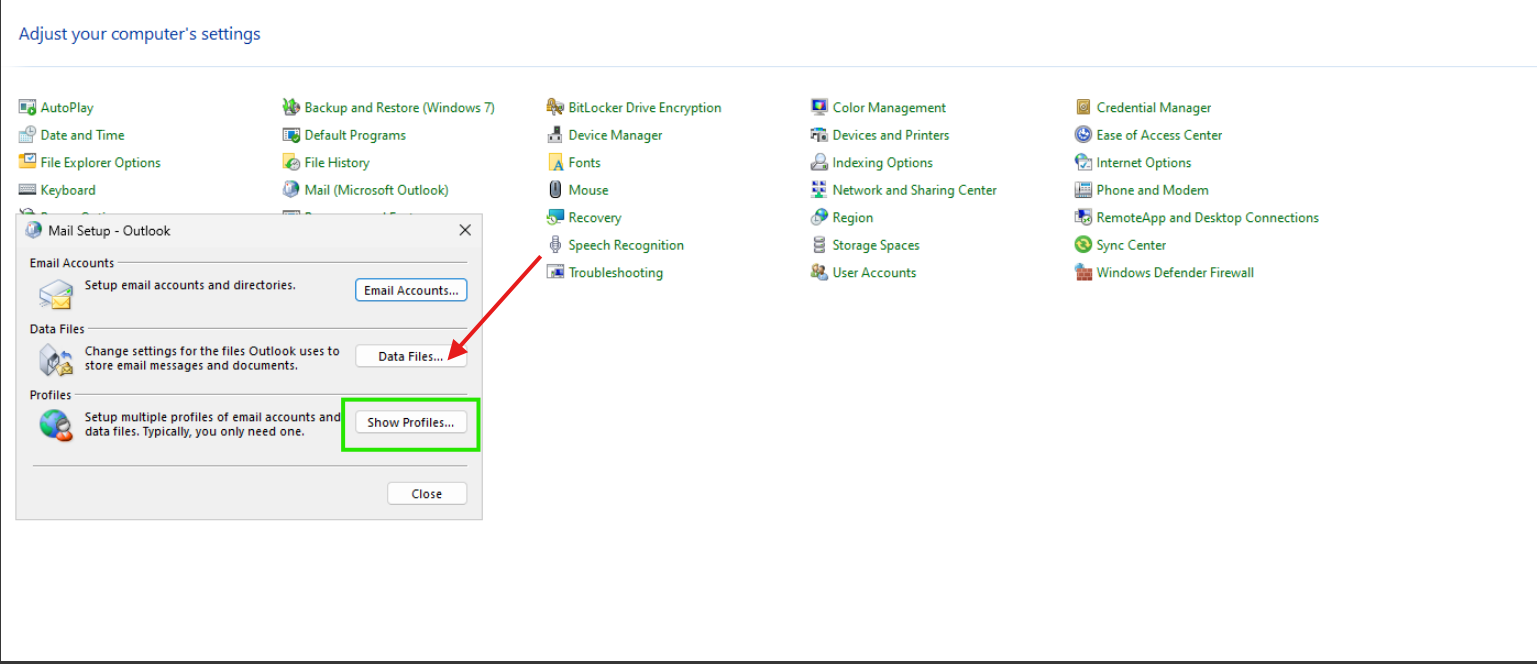The height and width of the screenshot is (664, 1537).
Task: Click the Indexing Options icon
Action: pos(819,162)
